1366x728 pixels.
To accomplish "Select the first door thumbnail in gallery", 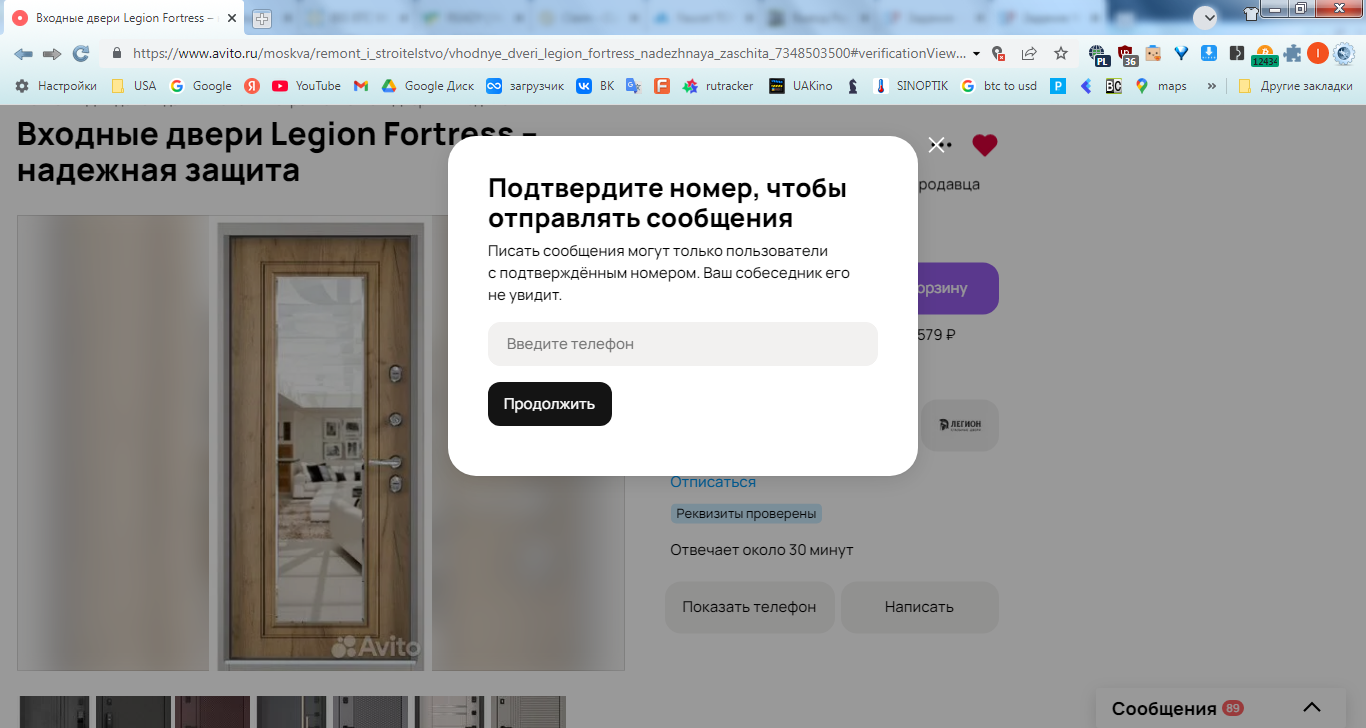I will coord(53,712).
